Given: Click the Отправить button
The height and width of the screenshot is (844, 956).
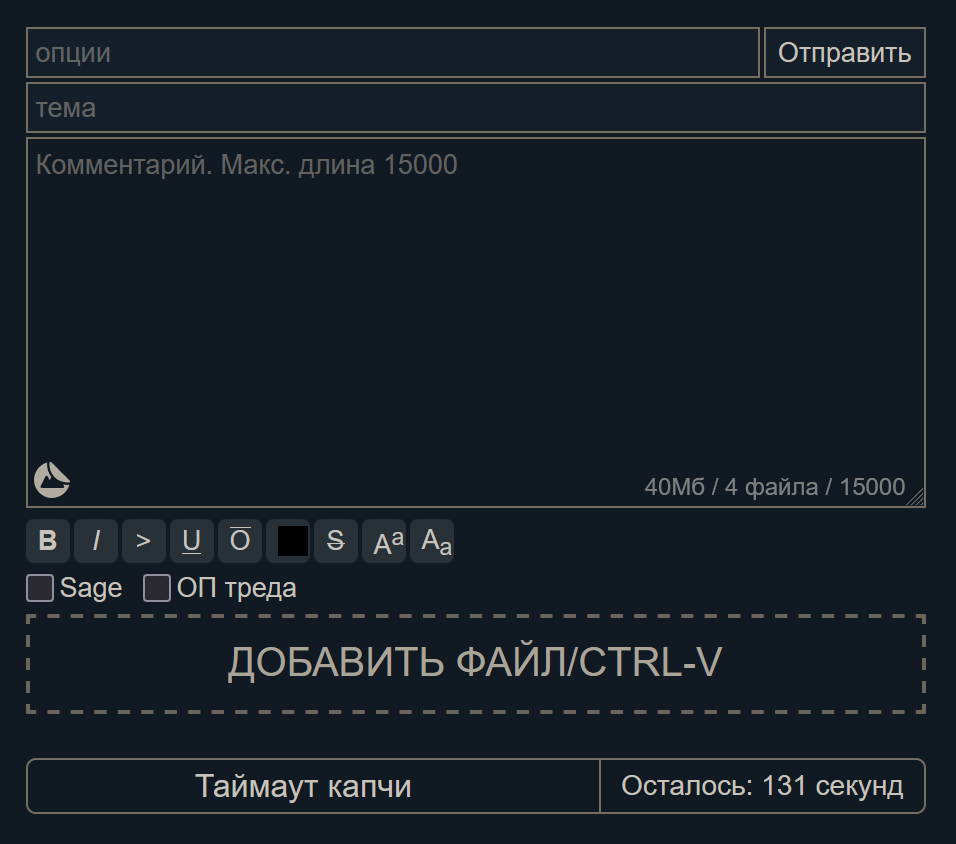Looking at the screenshot, I should point(844,52).
